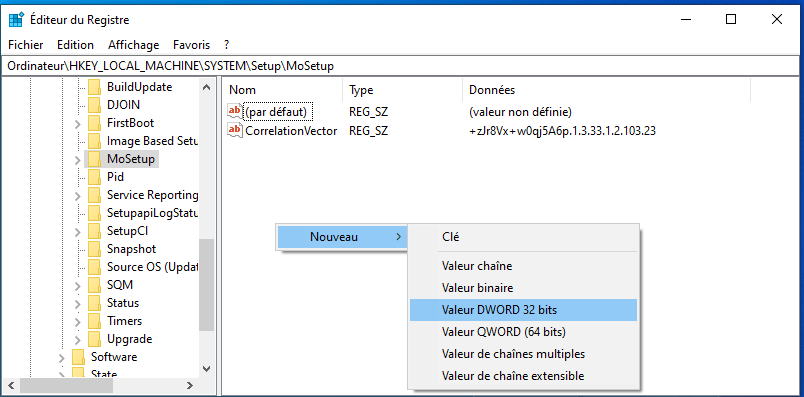This screenshot has height=397, width=804.
Task: Select the Source OS folder icon
Action: click(x=94, y=267)
